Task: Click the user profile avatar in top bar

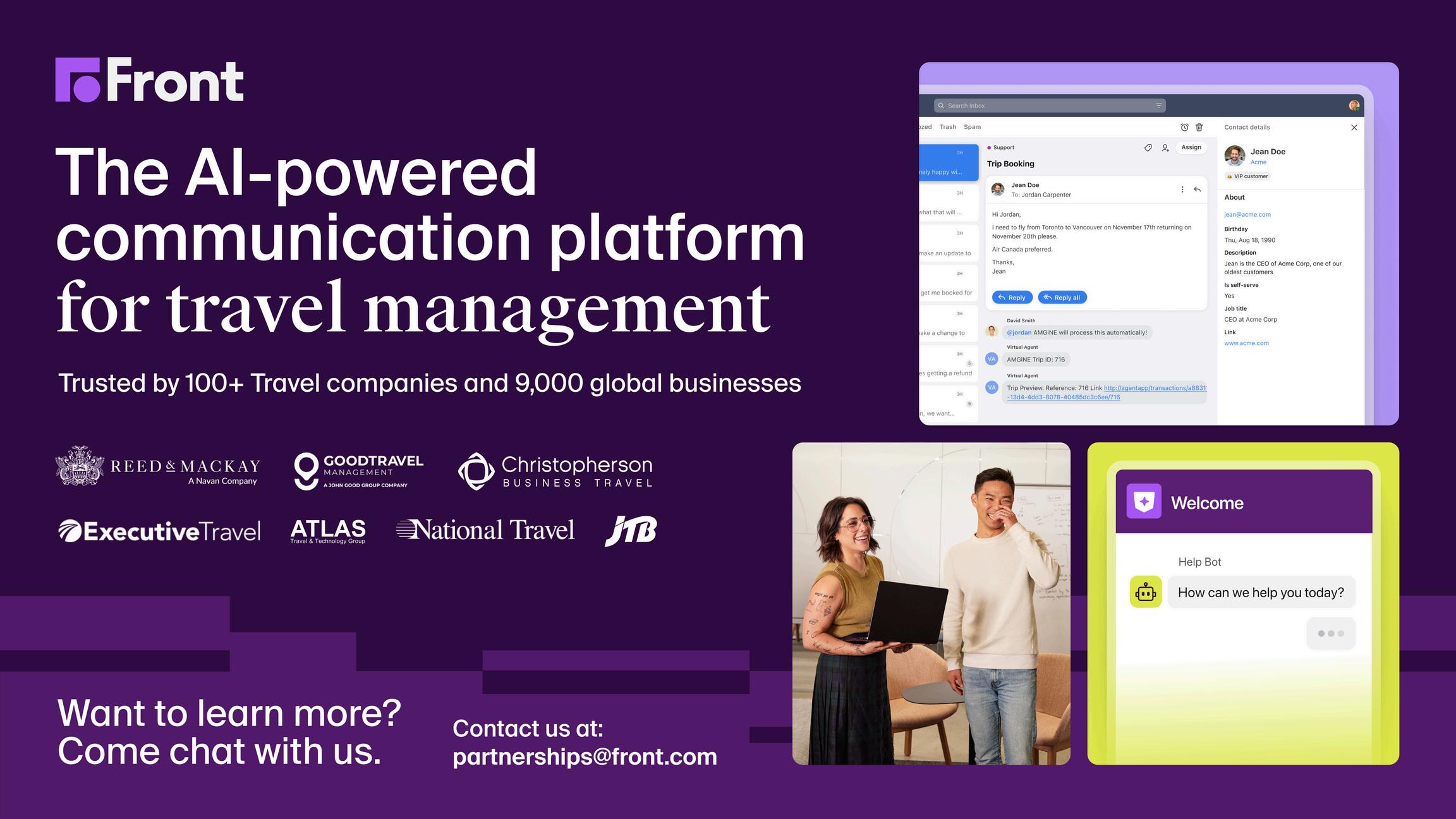Action: point(1354,106)
